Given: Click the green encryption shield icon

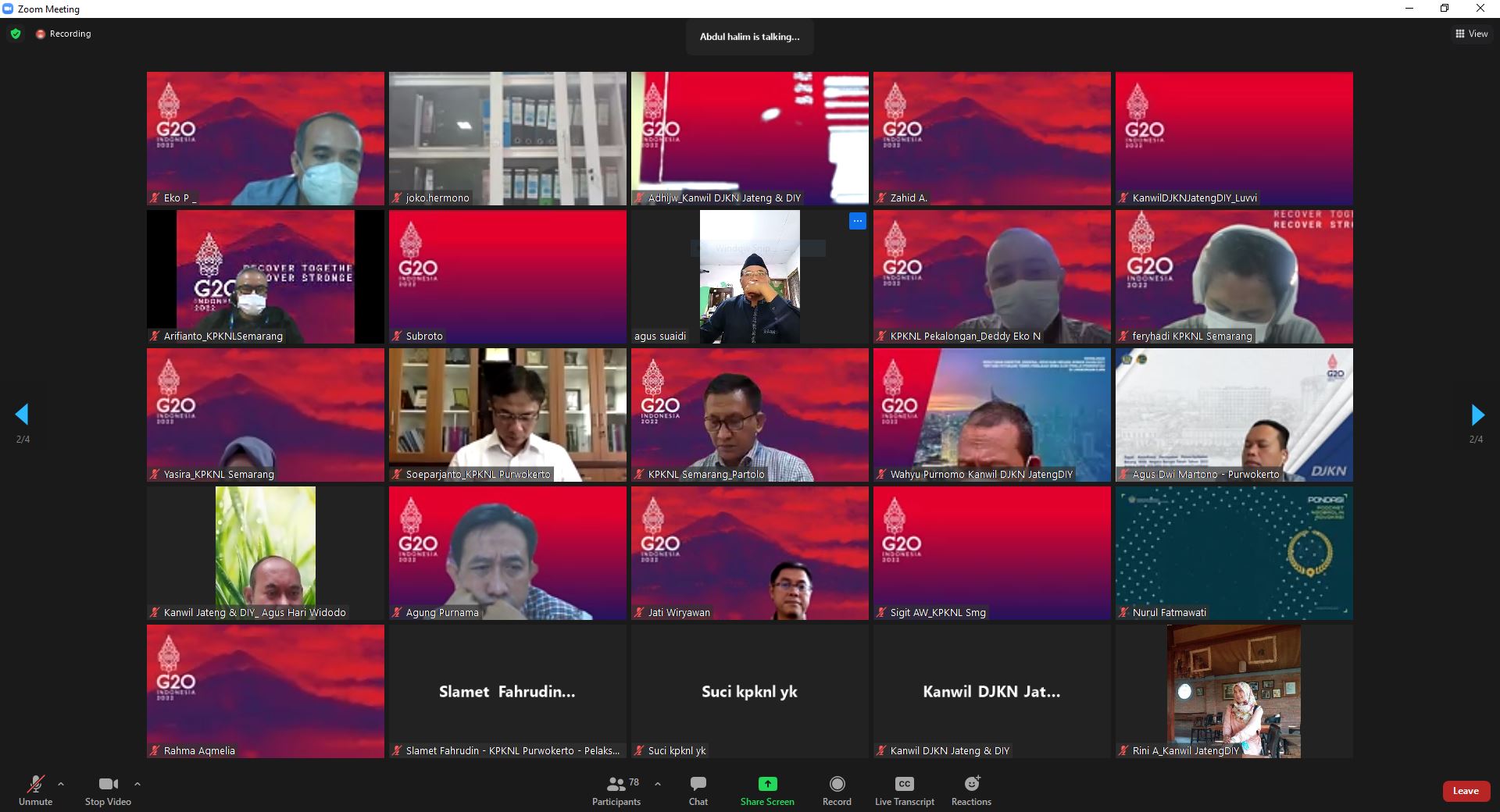Looking at the screenshot, I should (x=16, y=34).
